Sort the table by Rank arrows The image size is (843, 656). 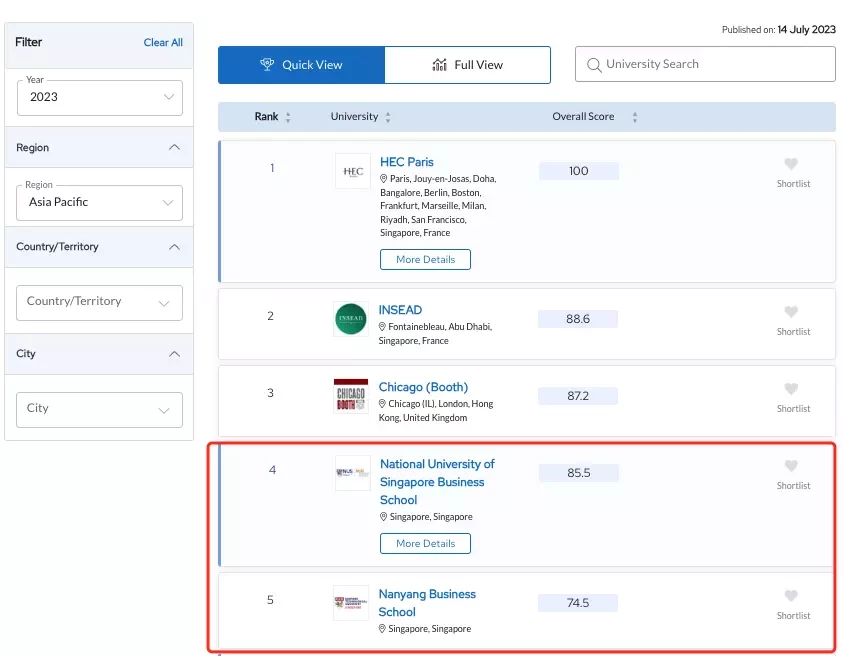(x=288, y=117)
